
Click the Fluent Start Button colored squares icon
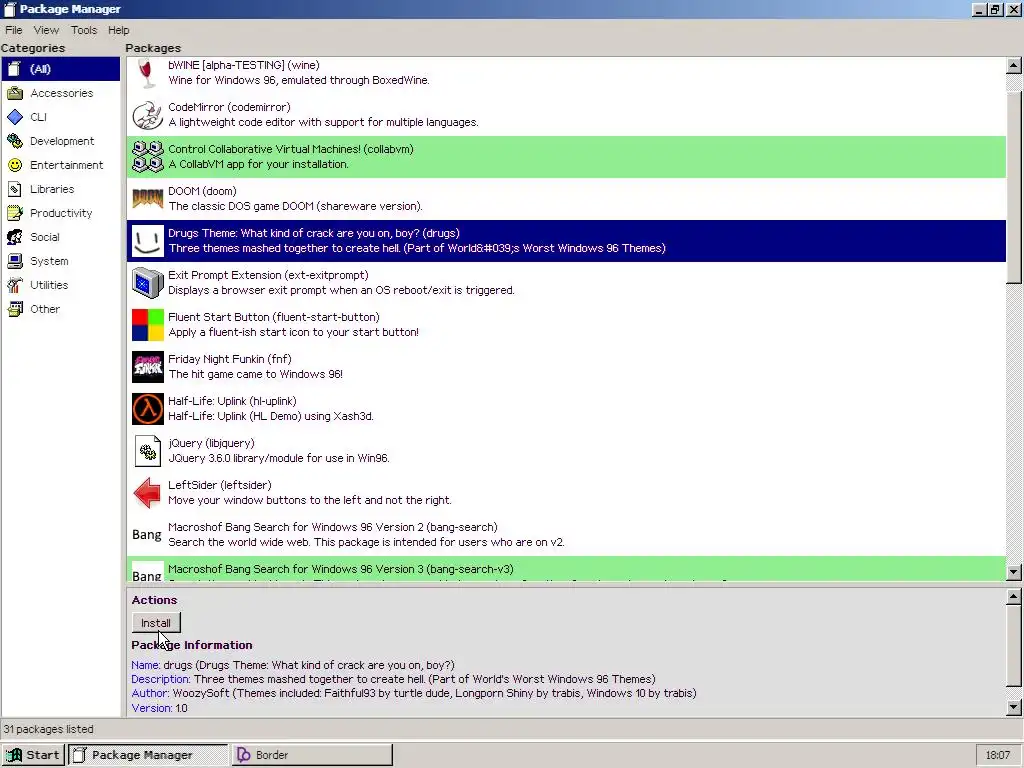coord(148,325)
